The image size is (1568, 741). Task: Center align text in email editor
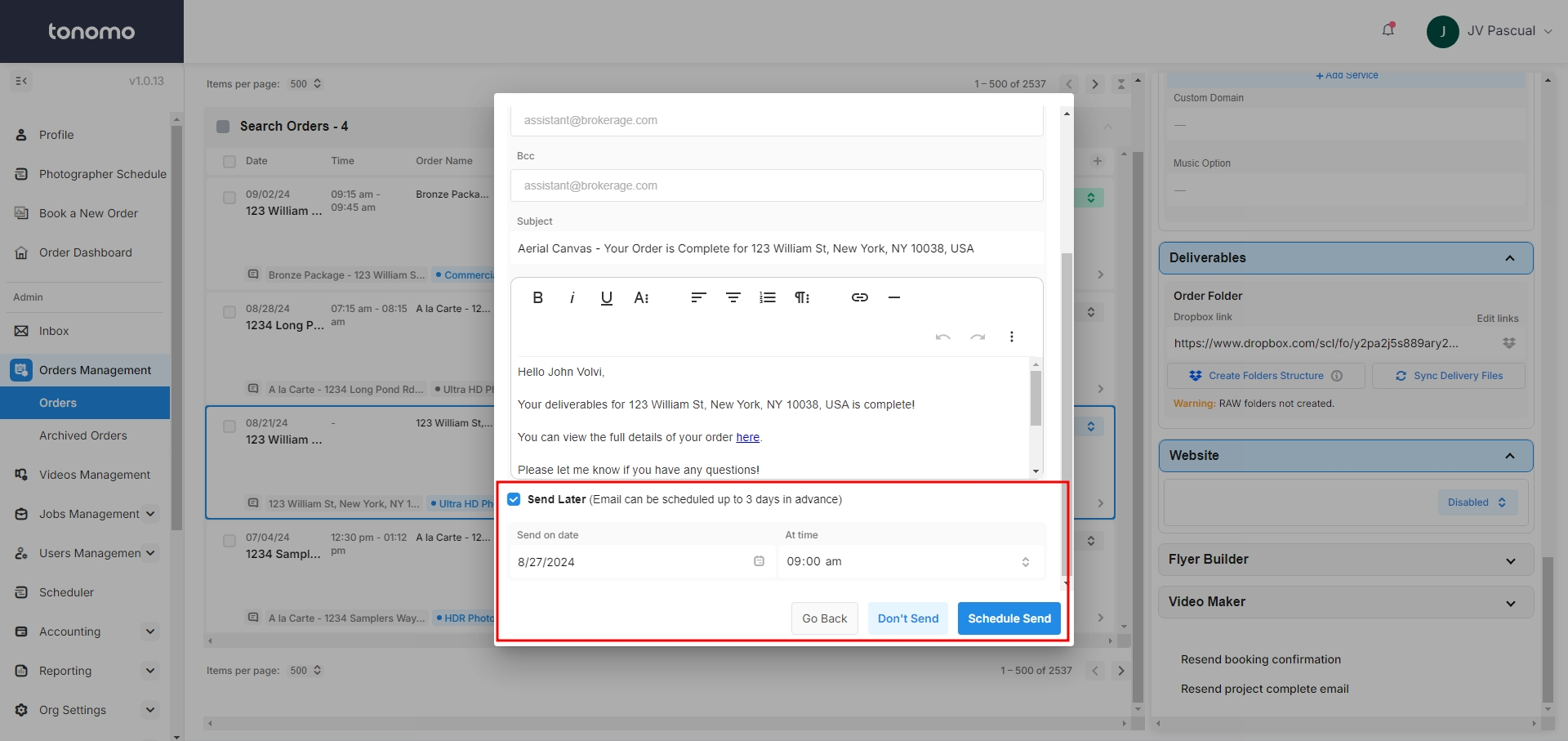(x=733, y=297)
